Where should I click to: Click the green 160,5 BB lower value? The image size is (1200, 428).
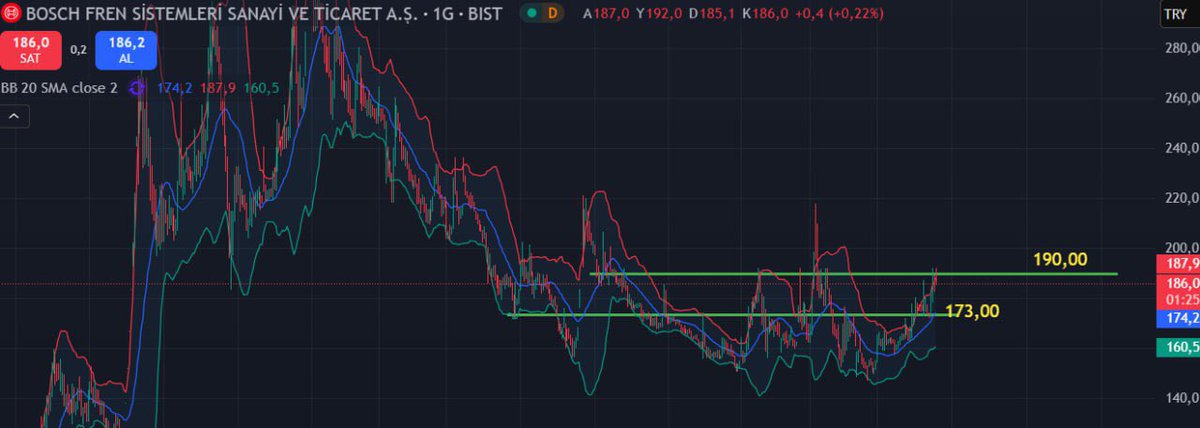(x=261, y=88)
